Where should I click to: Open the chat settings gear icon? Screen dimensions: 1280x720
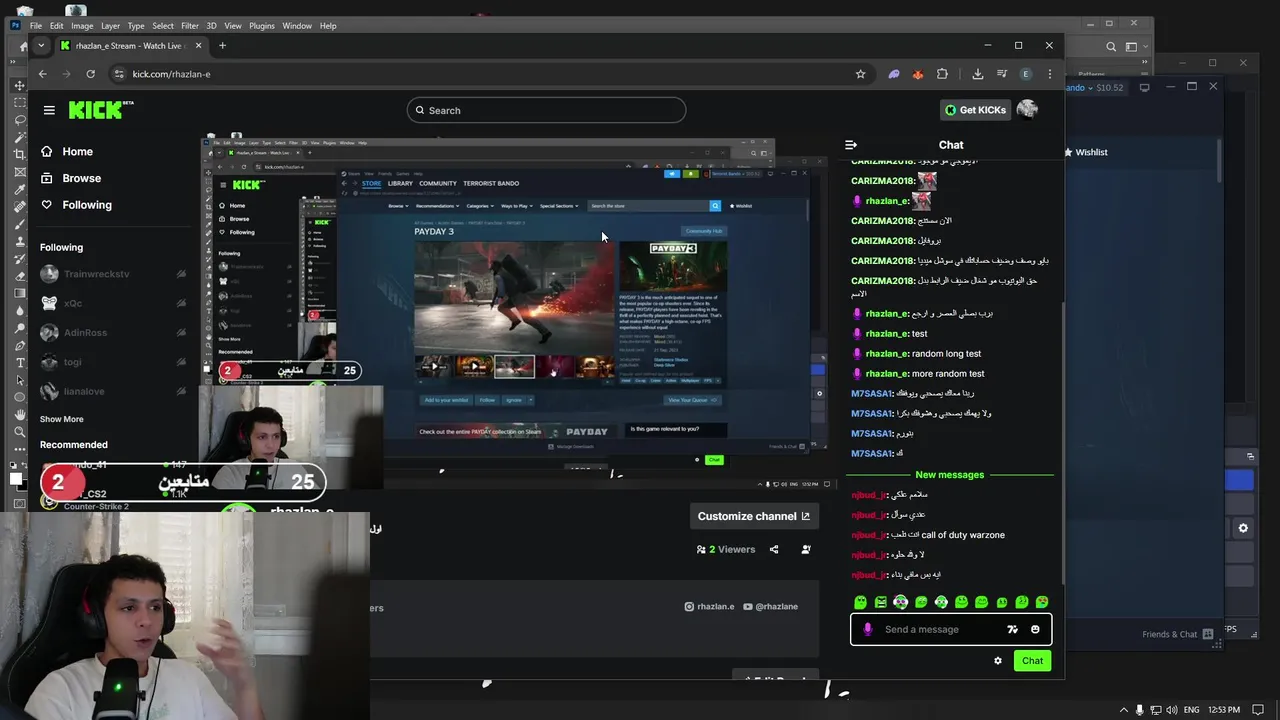pyautogui.click(x=997, y=661)
